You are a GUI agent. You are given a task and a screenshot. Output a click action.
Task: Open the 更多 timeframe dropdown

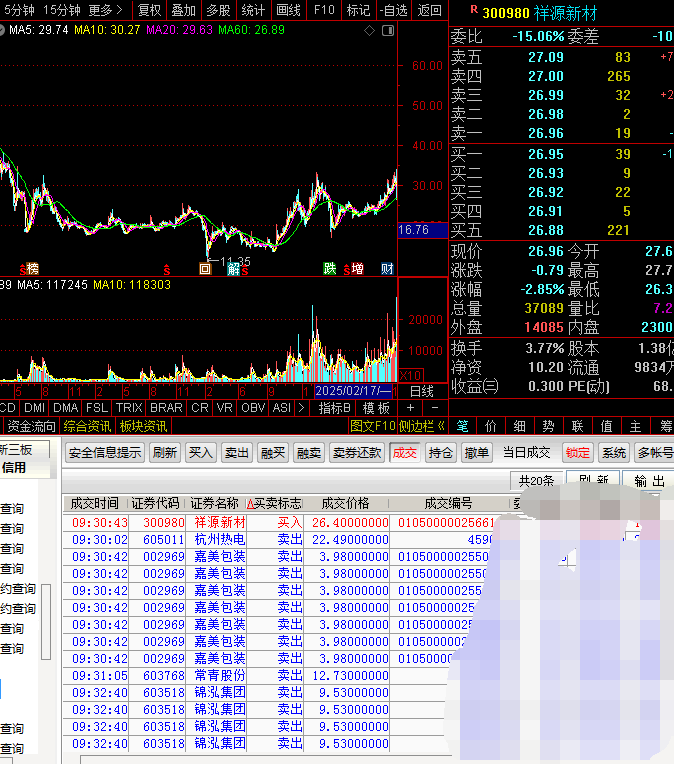coord(106,10)
